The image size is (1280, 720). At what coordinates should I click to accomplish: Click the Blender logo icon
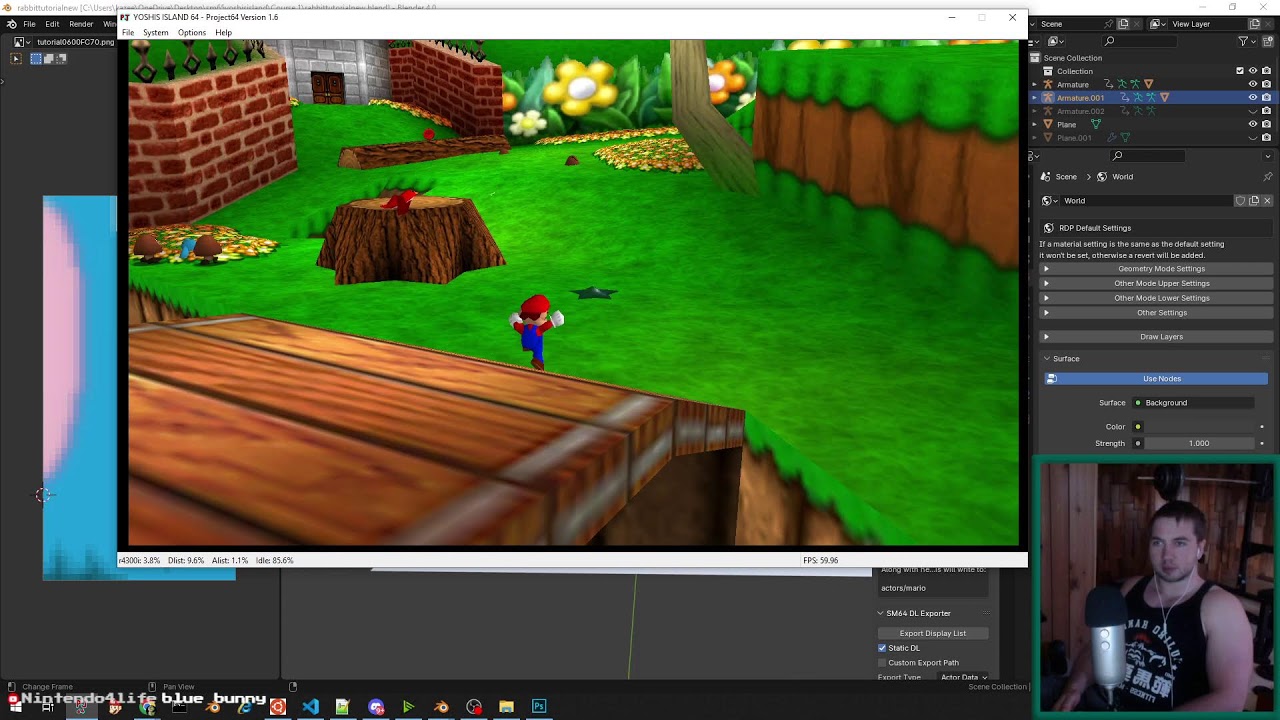[x=11, y=24]
